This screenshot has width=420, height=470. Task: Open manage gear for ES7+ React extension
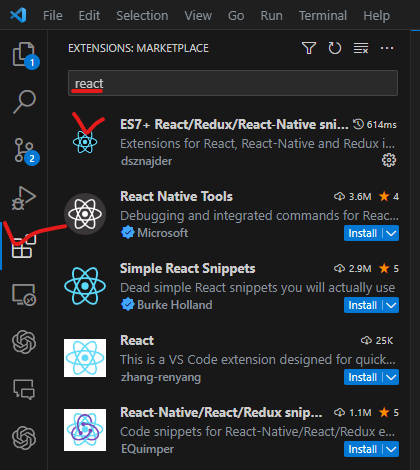[389, 160]
